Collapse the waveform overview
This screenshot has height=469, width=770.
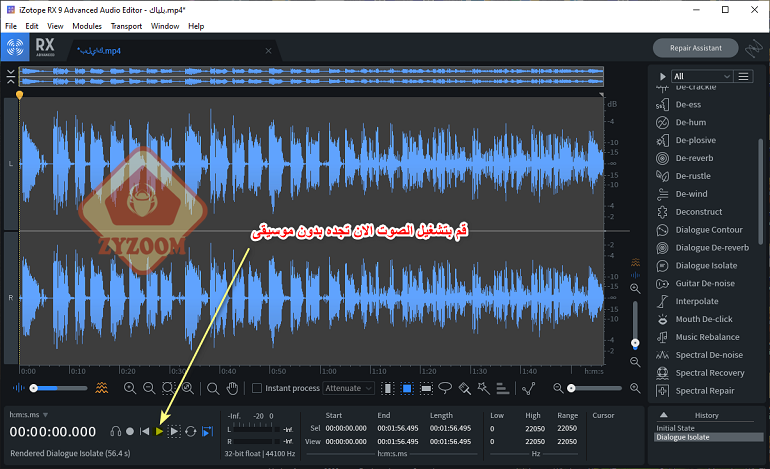10,77
